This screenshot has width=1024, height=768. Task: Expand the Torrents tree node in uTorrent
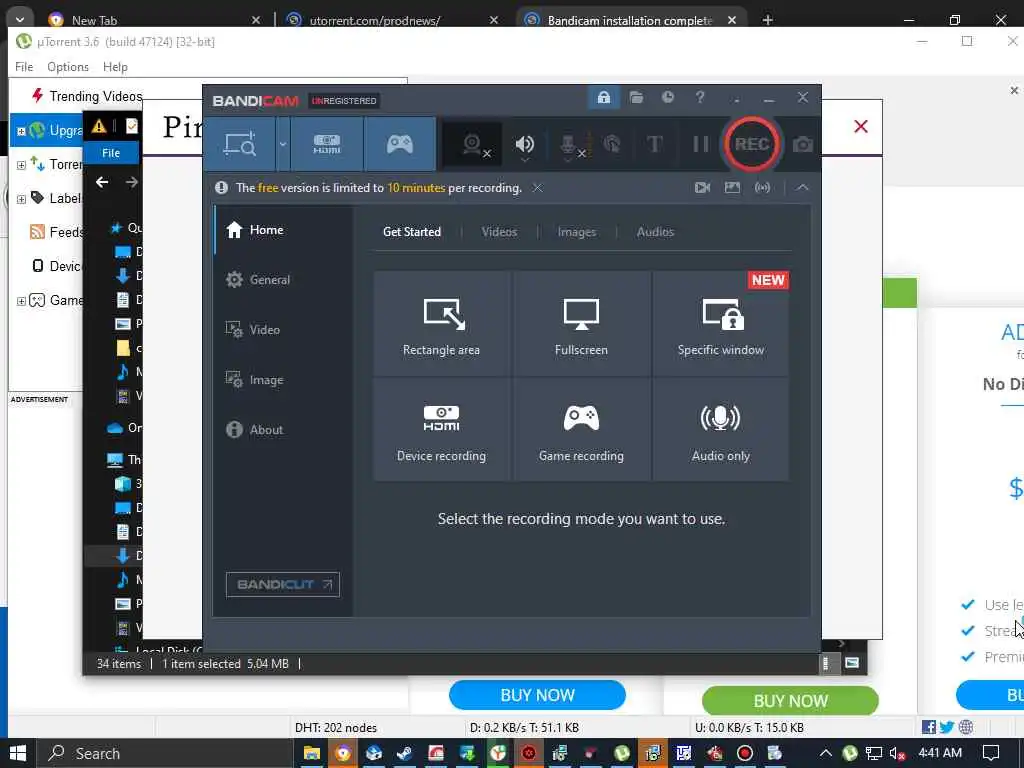pos(21,165)
